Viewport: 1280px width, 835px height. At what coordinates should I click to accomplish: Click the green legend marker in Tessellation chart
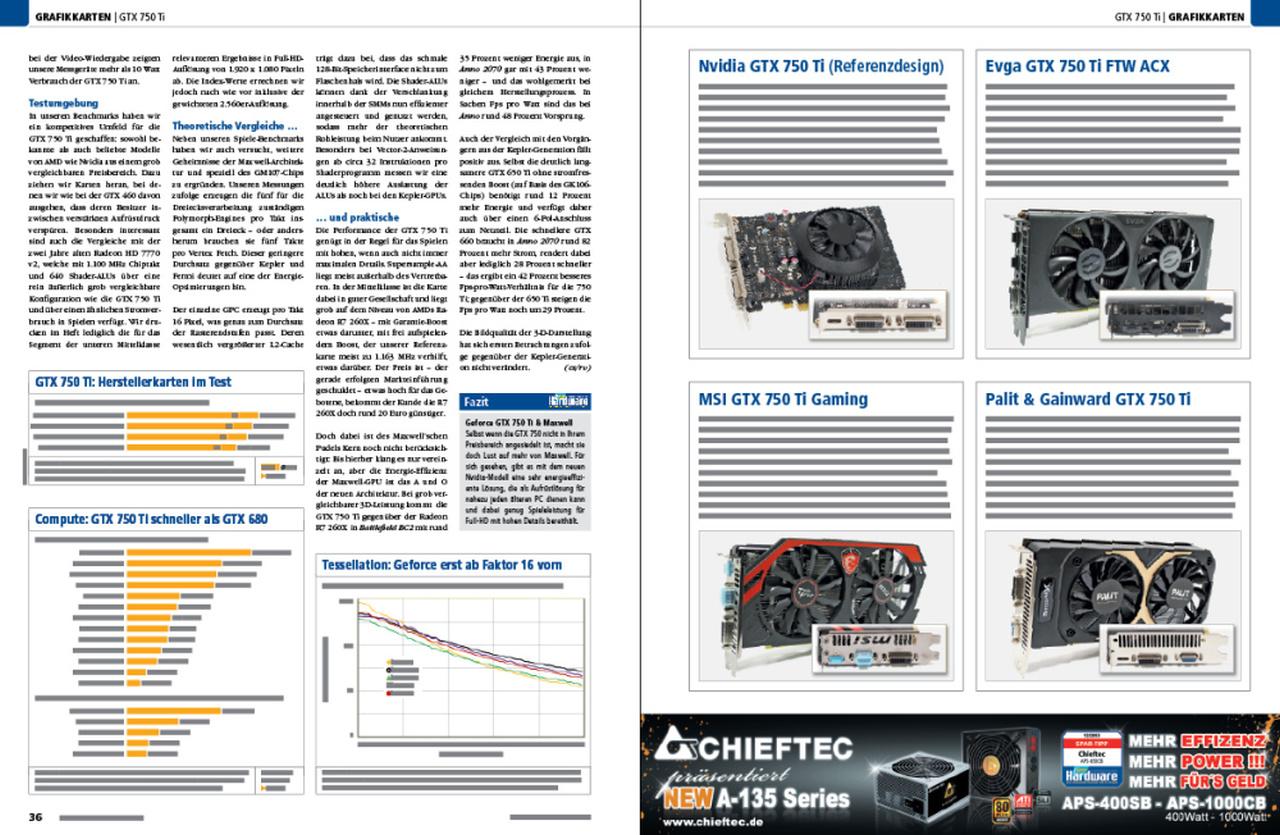coord(389,677)
